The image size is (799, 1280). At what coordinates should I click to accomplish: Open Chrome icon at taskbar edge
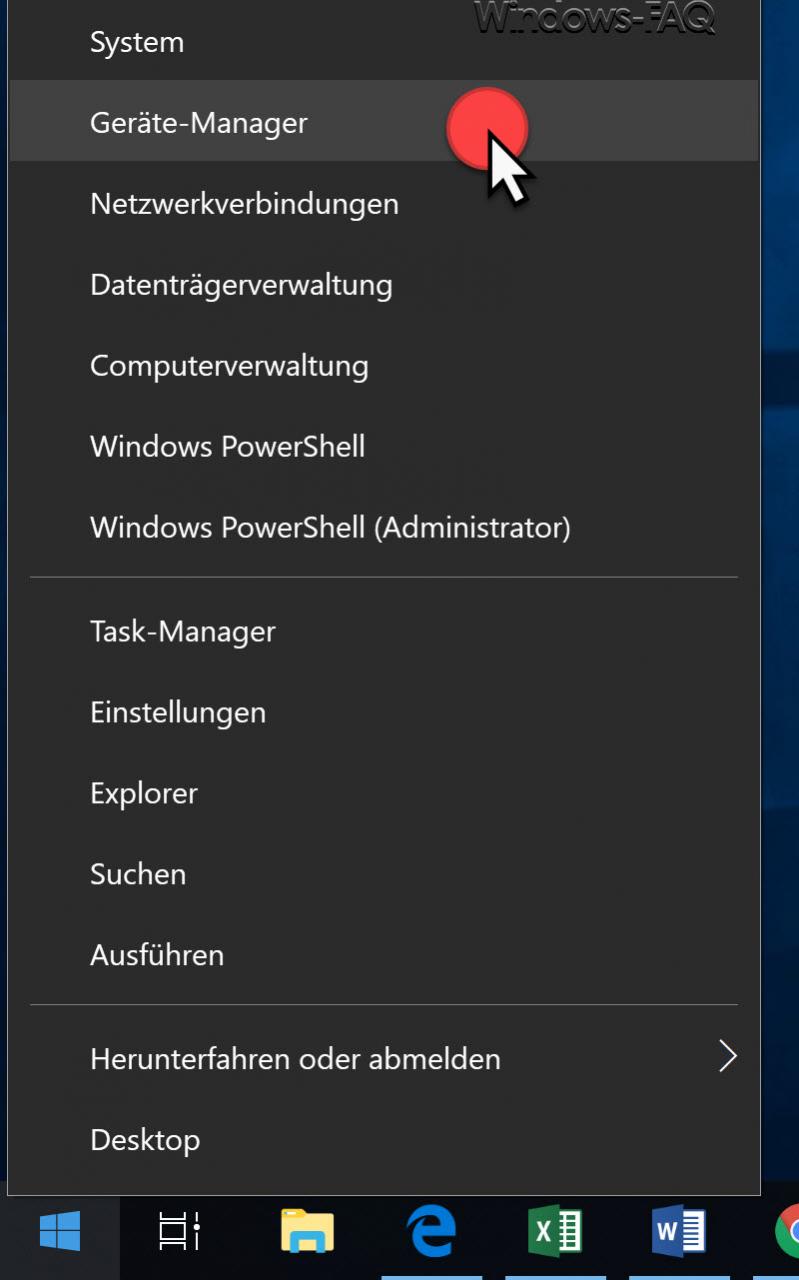pos(787,1231)
